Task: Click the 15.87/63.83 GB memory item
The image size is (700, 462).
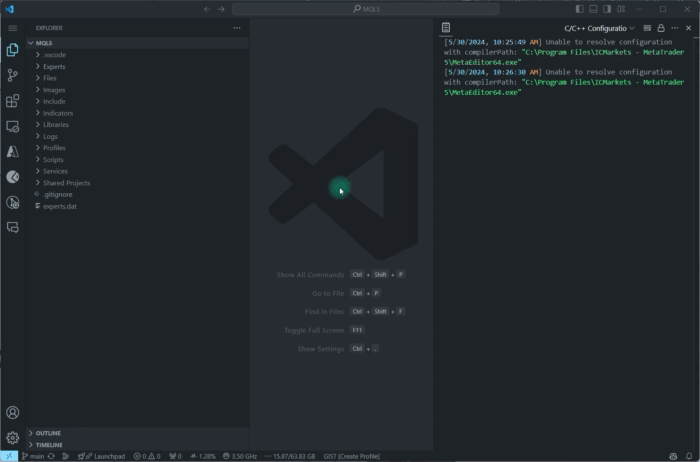Action: (290, 456)
